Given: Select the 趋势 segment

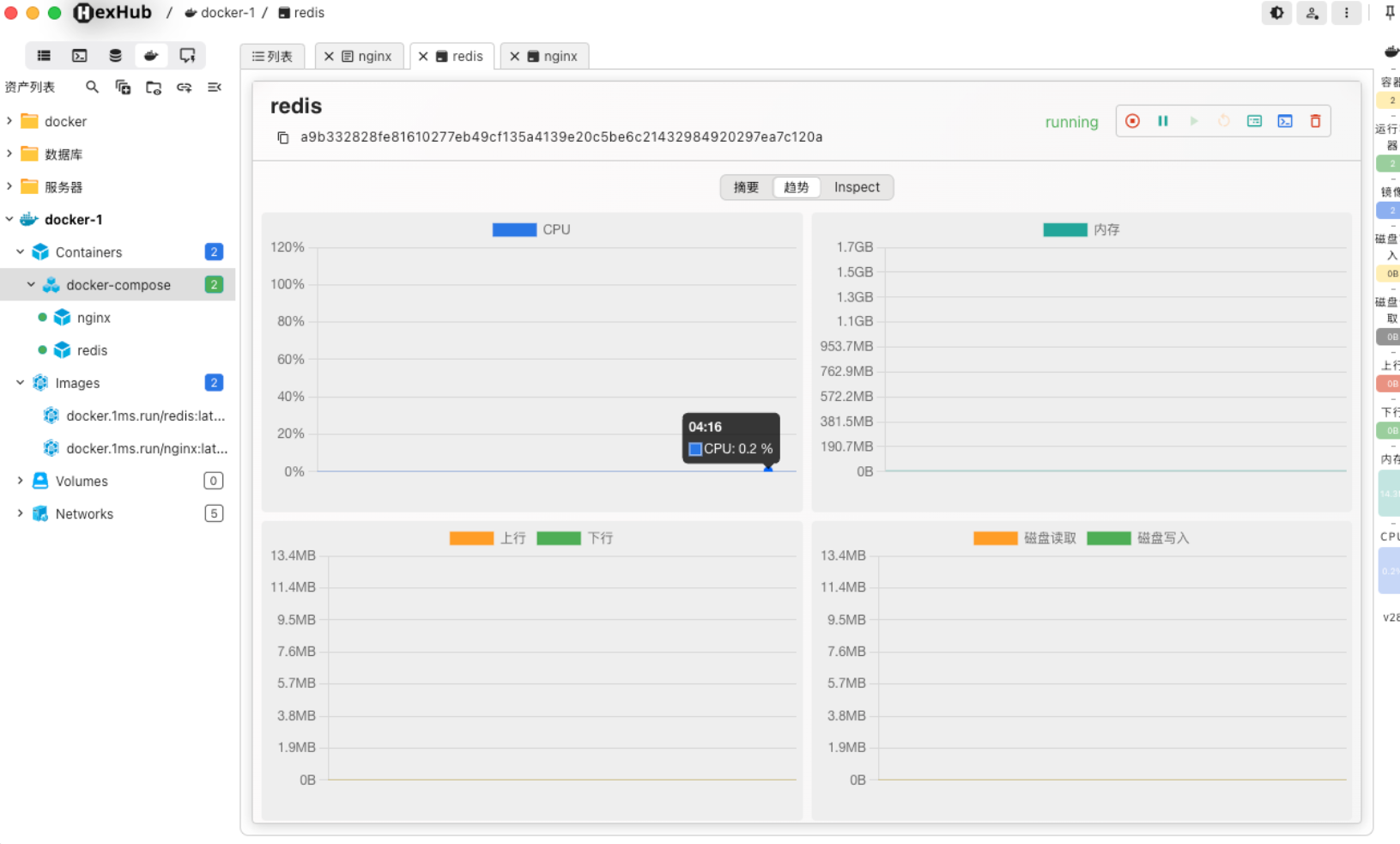Looking at the screenshot, I should (797, 187).
